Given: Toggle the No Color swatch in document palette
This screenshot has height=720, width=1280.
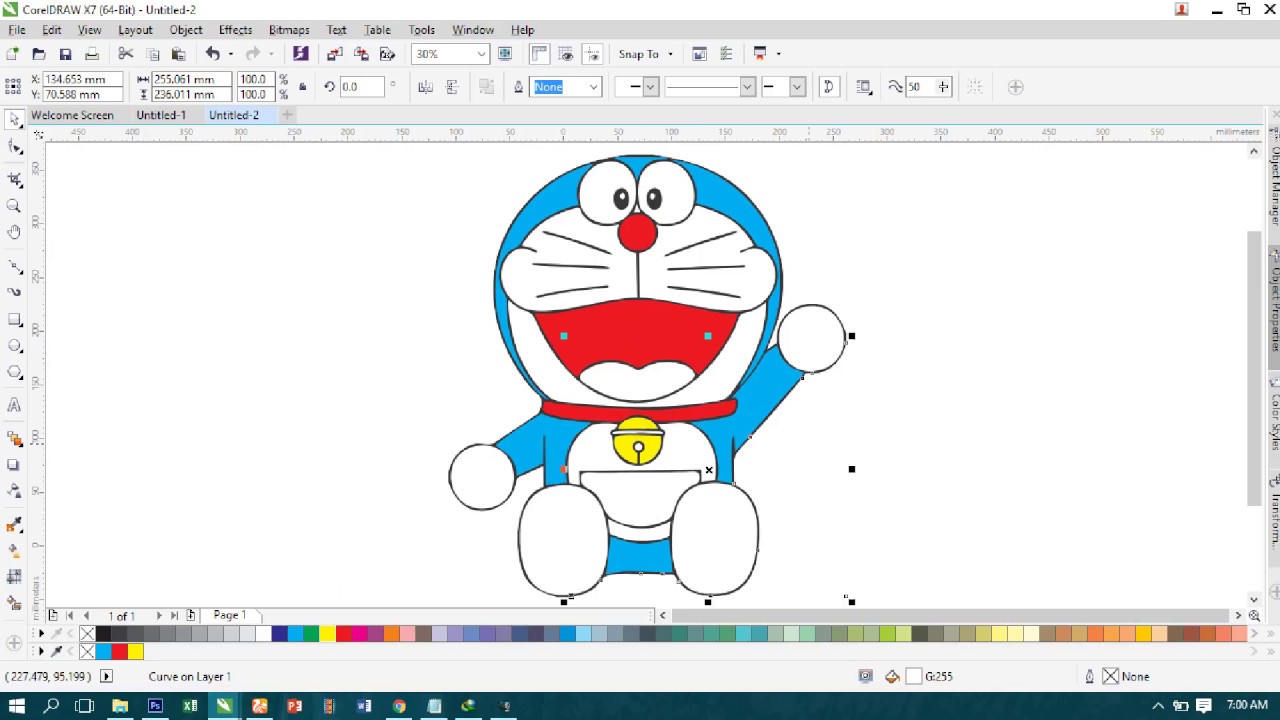Looking at the screenshot, I should 88,652.
